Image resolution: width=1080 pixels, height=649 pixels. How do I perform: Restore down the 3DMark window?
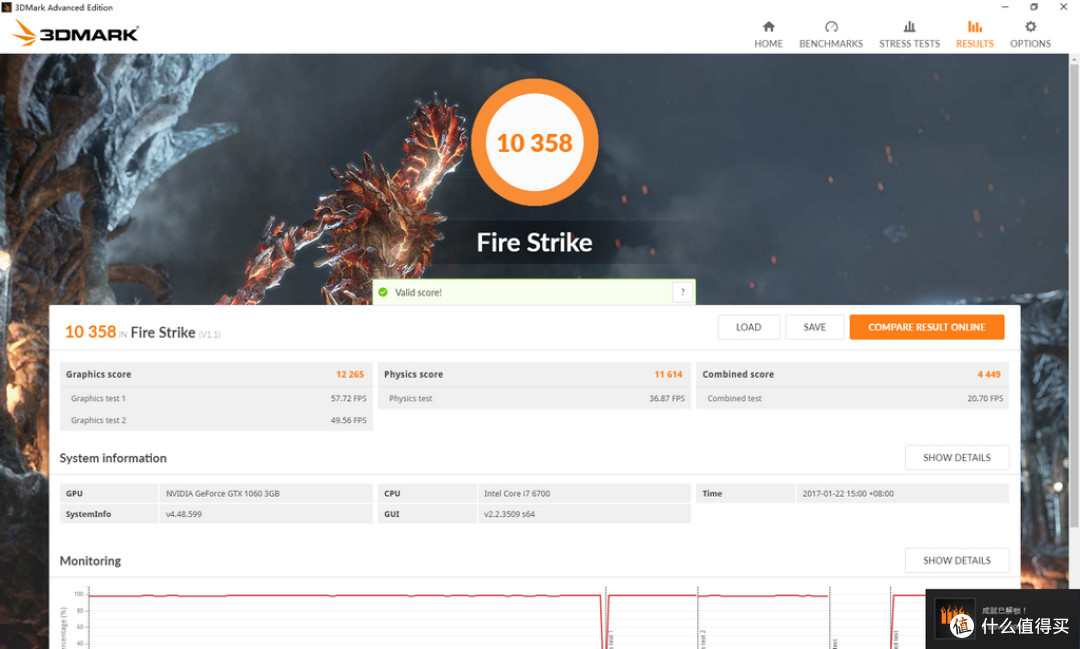(1034, 7)
